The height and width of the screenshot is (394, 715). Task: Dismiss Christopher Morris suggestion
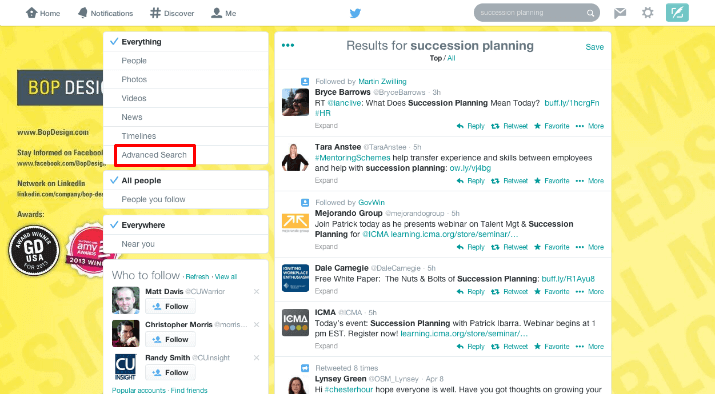point(256,325)
